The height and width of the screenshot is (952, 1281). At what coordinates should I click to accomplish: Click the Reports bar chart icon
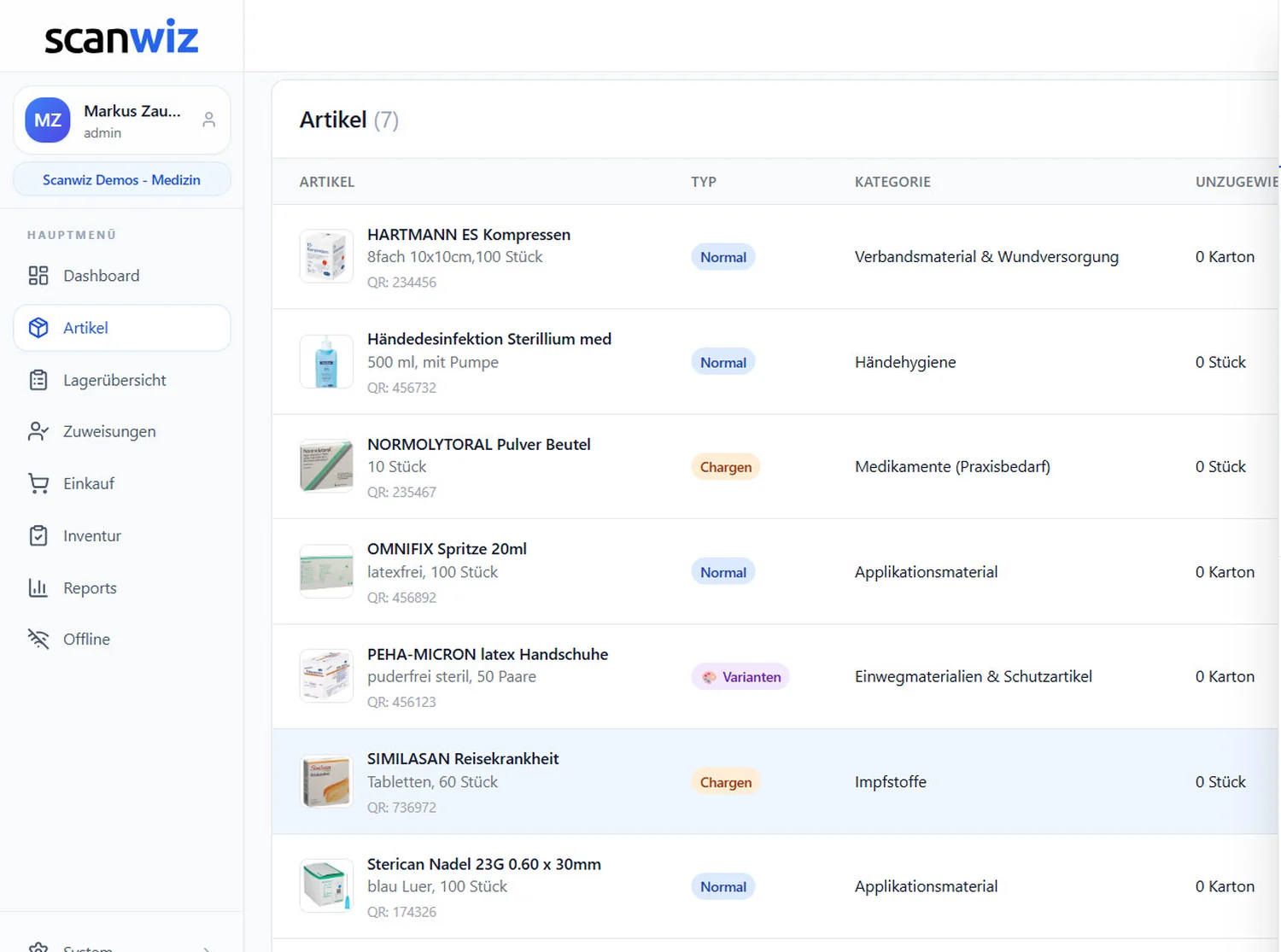[38, 587]
